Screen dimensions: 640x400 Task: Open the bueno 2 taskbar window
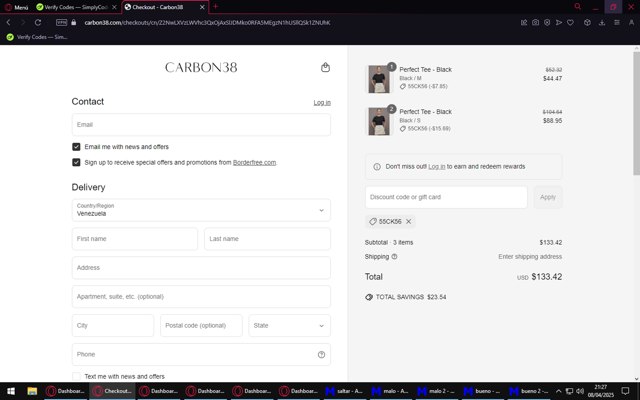coord(530,391)
